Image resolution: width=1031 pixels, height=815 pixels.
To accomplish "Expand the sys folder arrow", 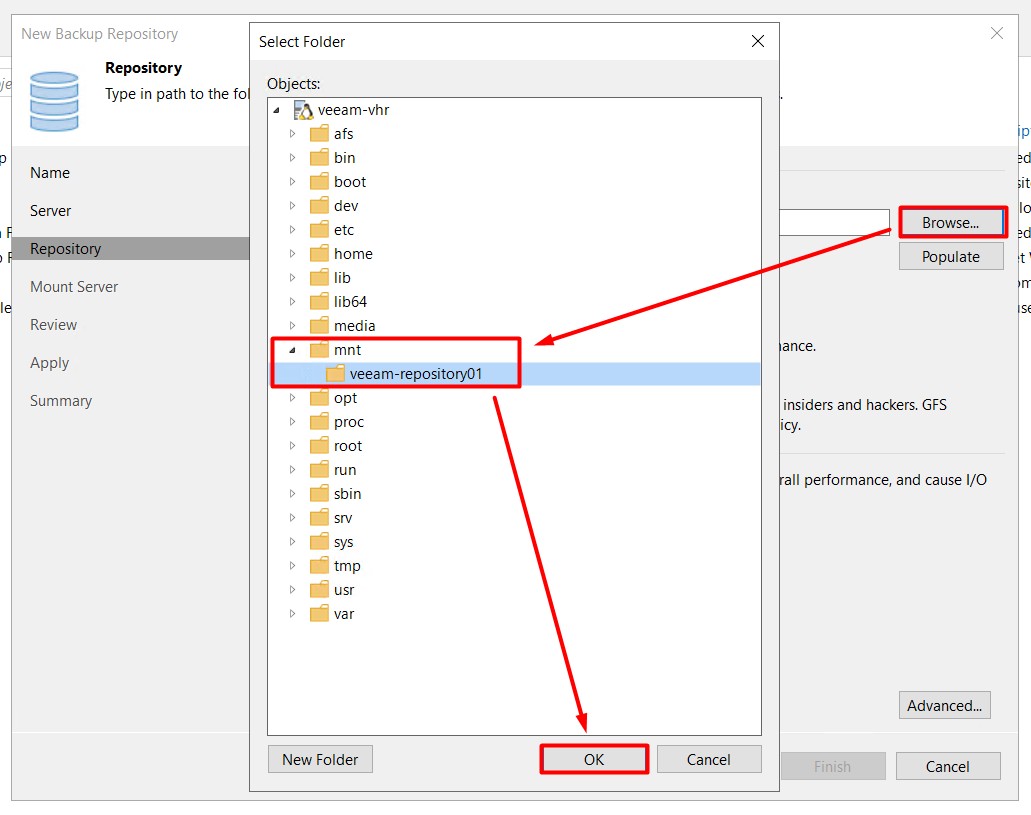I will click(x=293, y=542).
